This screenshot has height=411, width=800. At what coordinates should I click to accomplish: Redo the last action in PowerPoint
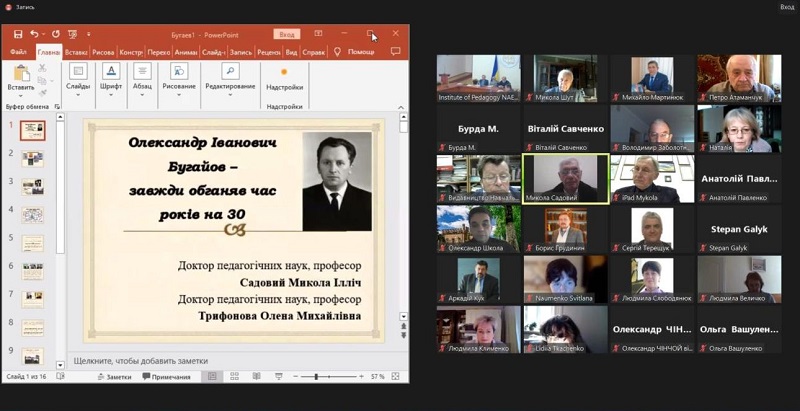tap(56, 34)
